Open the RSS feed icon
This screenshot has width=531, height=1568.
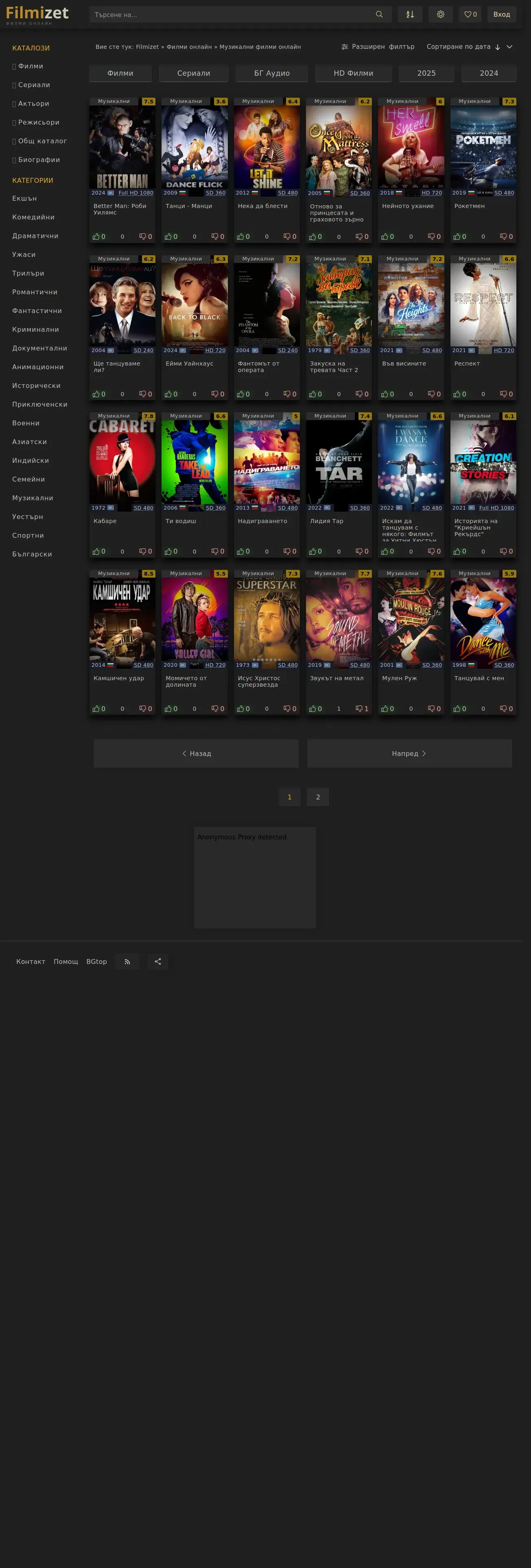(x=127, y=962)
